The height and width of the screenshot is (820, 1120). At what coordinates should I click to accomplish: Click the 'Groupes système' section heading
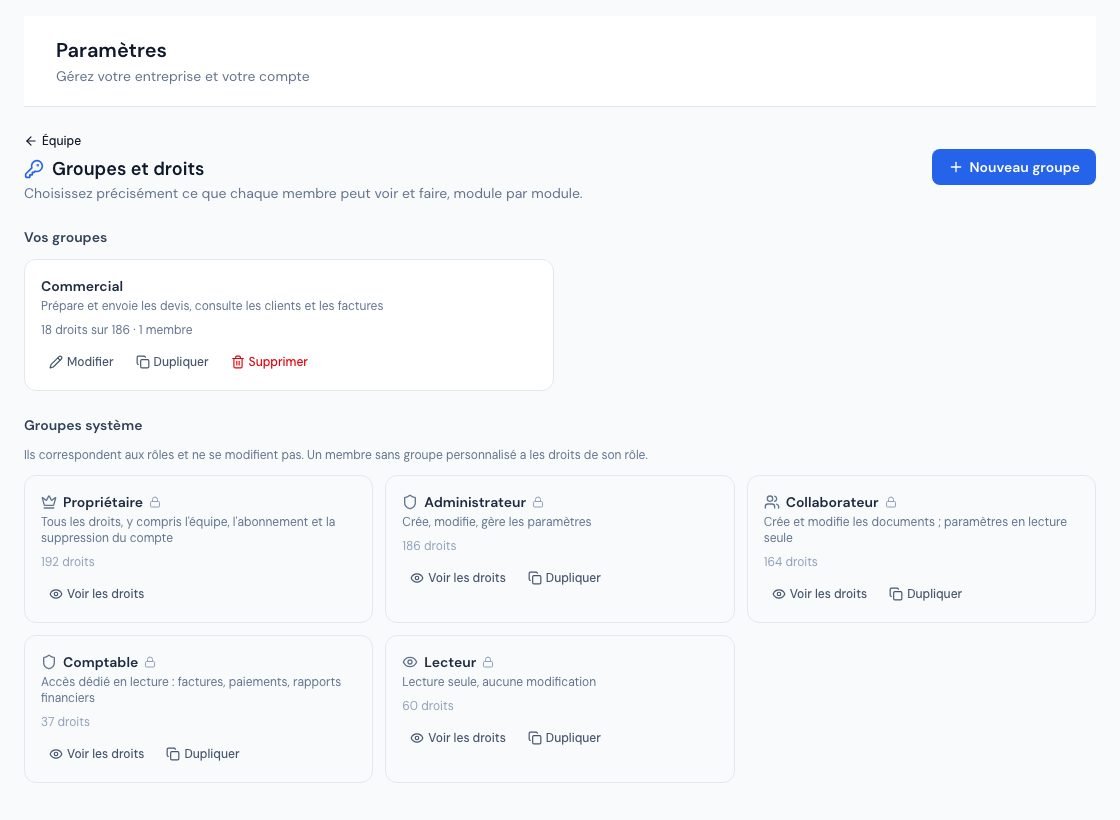(x=83, y=426)
